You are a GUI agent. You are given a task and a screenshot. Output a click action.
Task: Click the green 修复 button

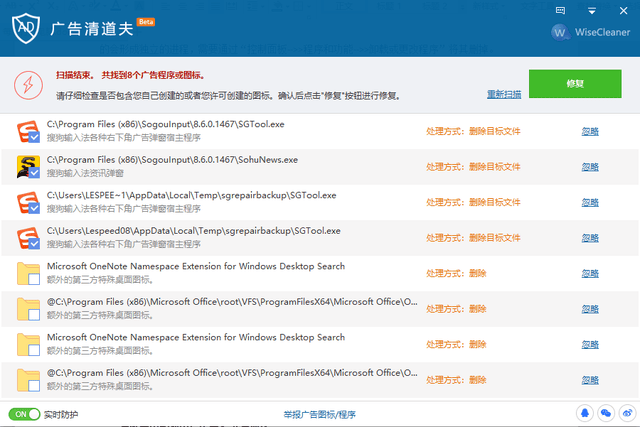pyautogui.click(x=575, y=84)
